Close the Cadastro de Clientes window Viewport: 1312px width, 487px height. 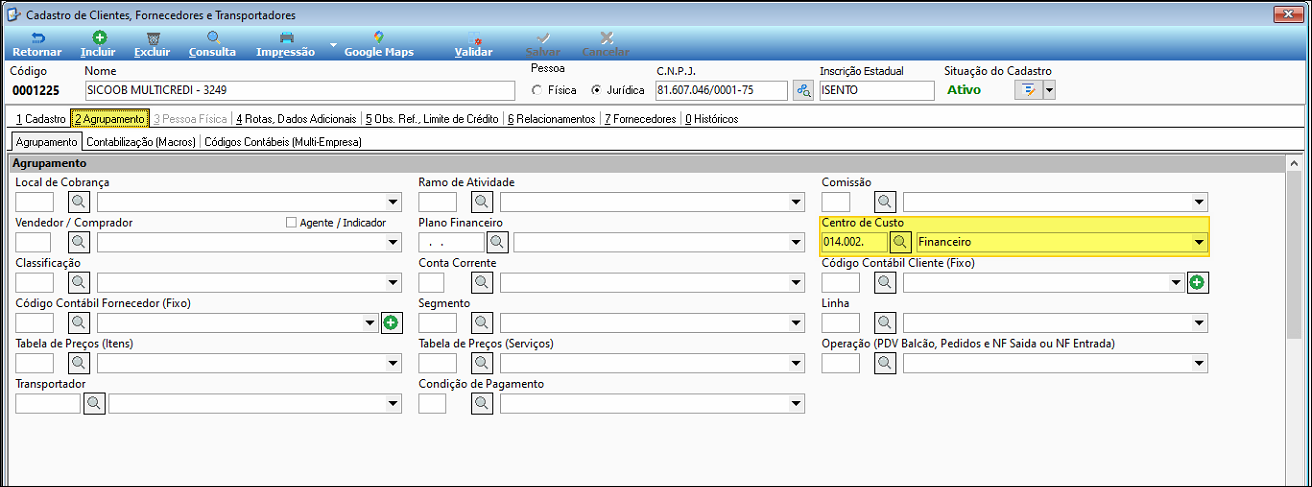[1288, 14]
